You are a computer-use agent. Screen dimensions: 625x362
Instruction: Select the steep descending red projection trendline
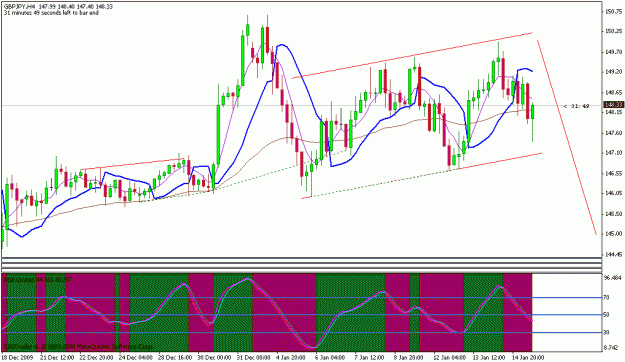(567, 137)
